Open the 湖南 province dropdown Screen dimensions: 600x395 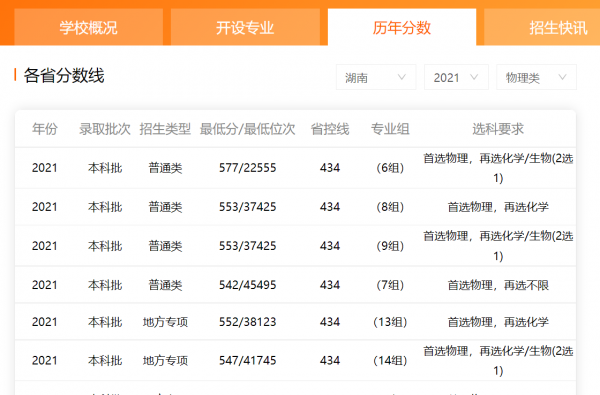point(376,77)
